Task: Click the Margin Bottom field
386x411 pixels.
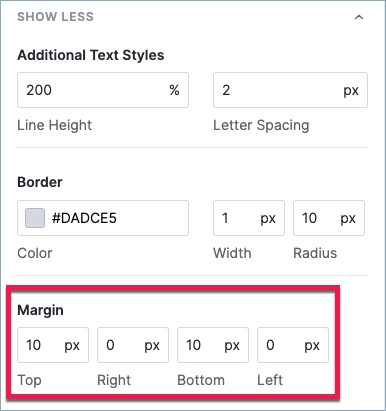Action: click(213, 345)
